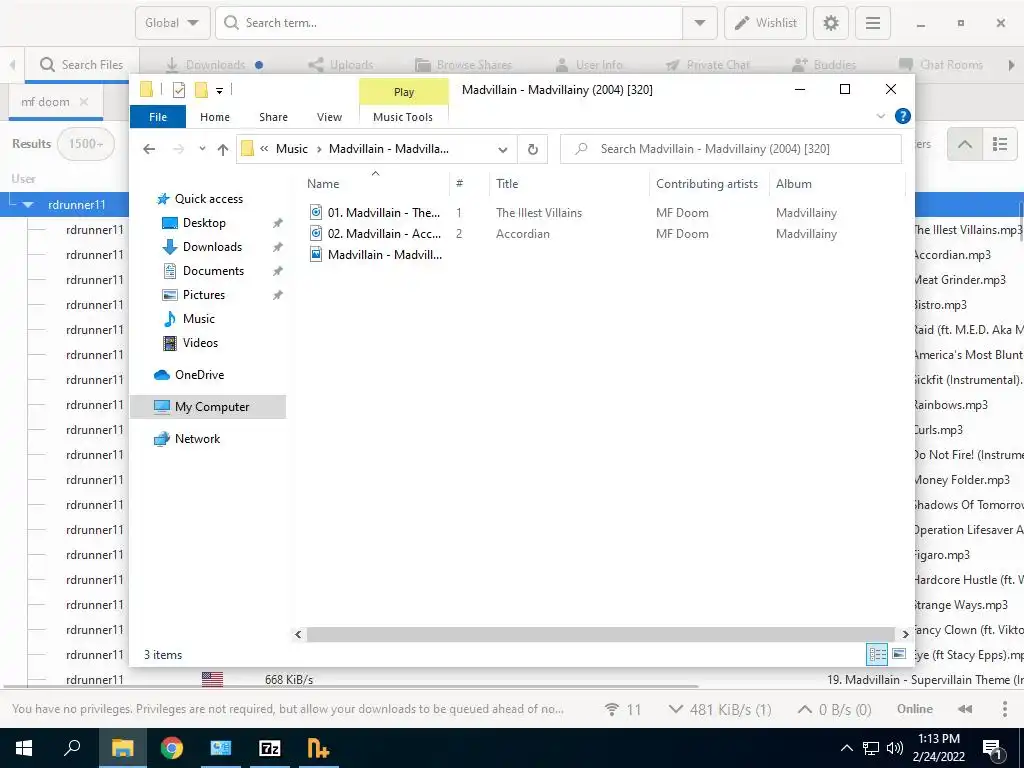Collapse the rdrunner11 tree group
This screenshot has height=768, width=1024.
point(27,204)
